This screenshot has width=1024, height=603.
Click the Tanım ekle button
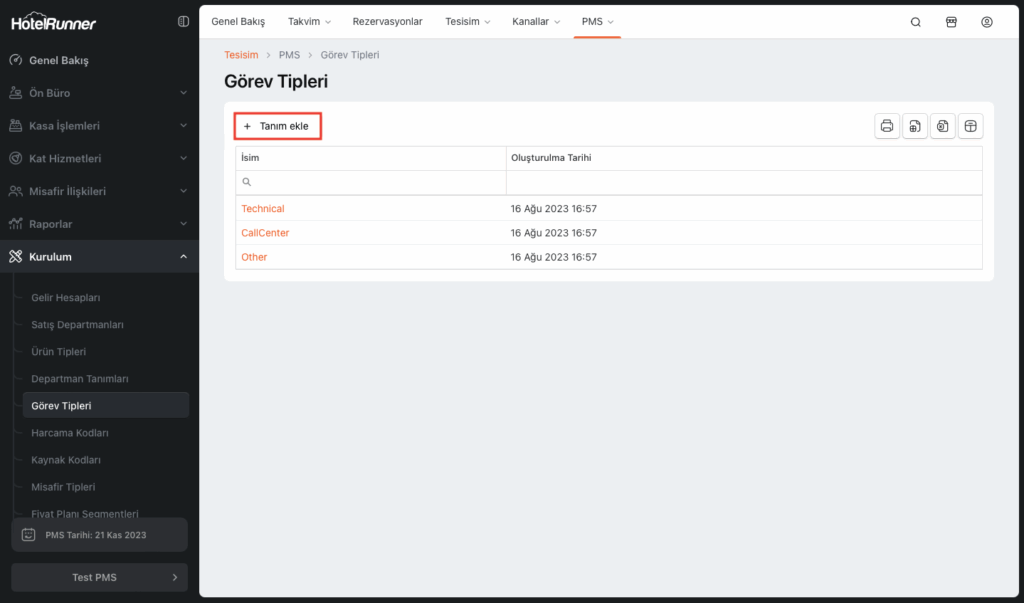click(277, 126)
